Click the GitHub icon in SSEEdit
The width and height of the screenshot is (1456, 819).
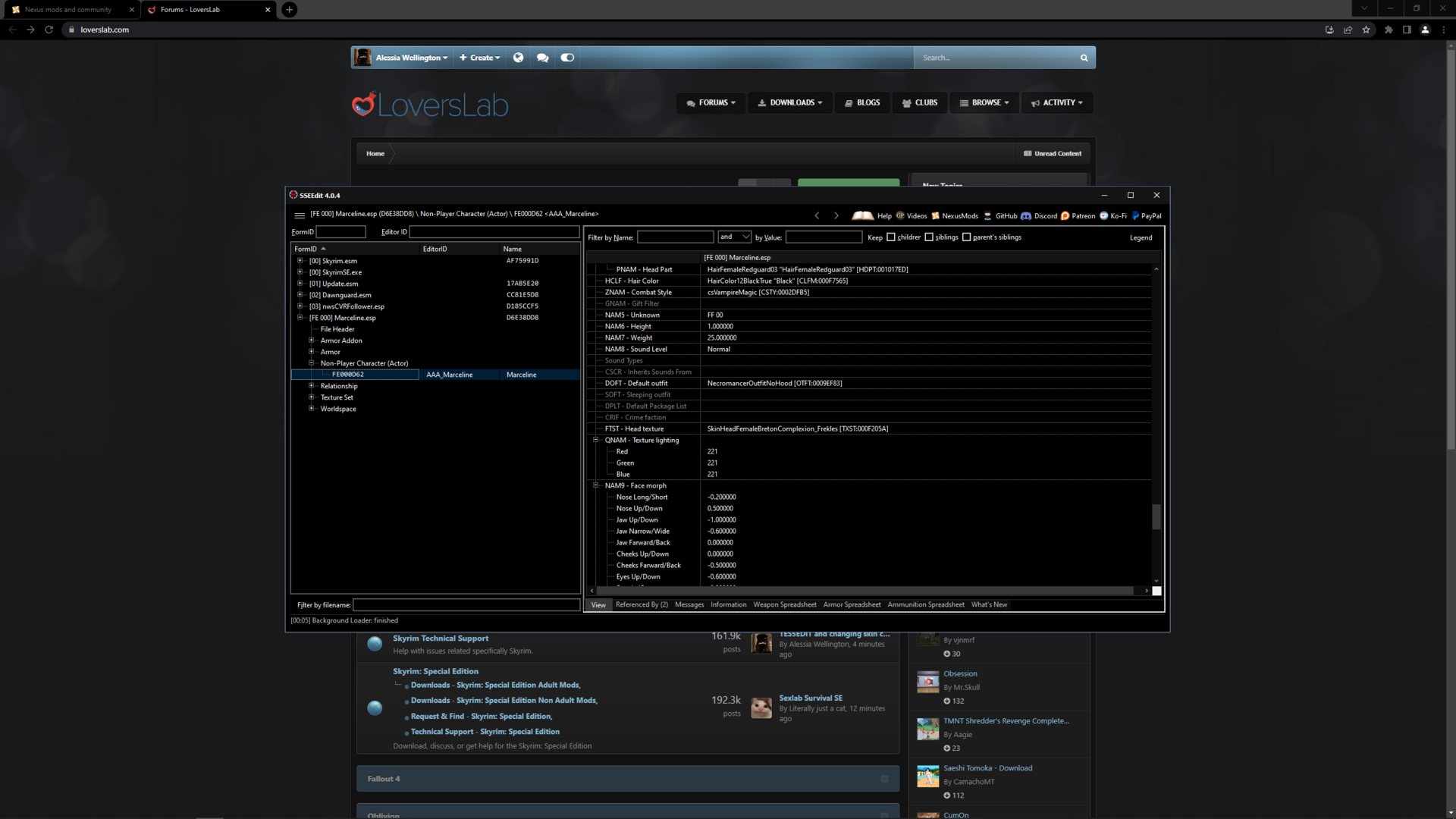click(x=987, y=216)
